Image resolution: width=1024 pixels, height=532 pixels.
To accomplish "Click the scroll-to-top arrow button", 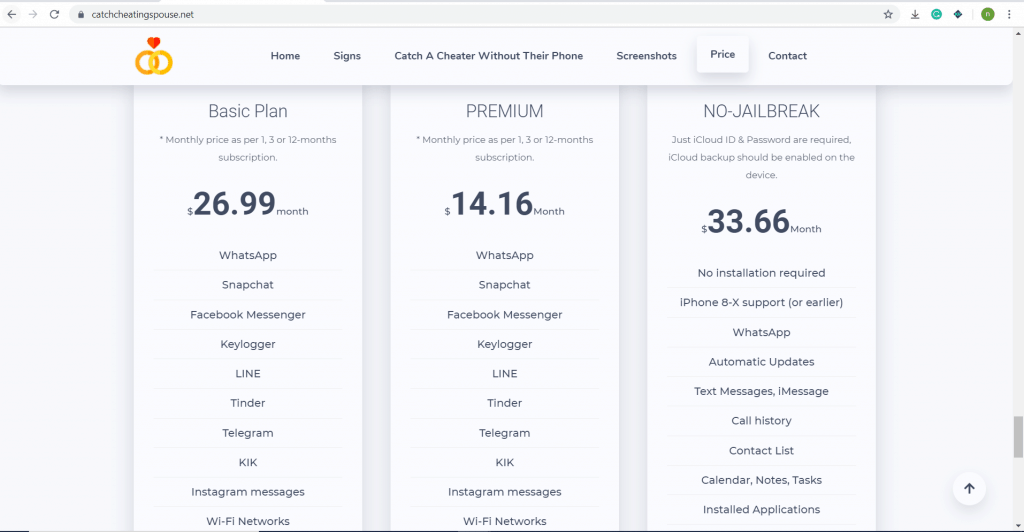I will pyautogui.click(x=969, y=488).
